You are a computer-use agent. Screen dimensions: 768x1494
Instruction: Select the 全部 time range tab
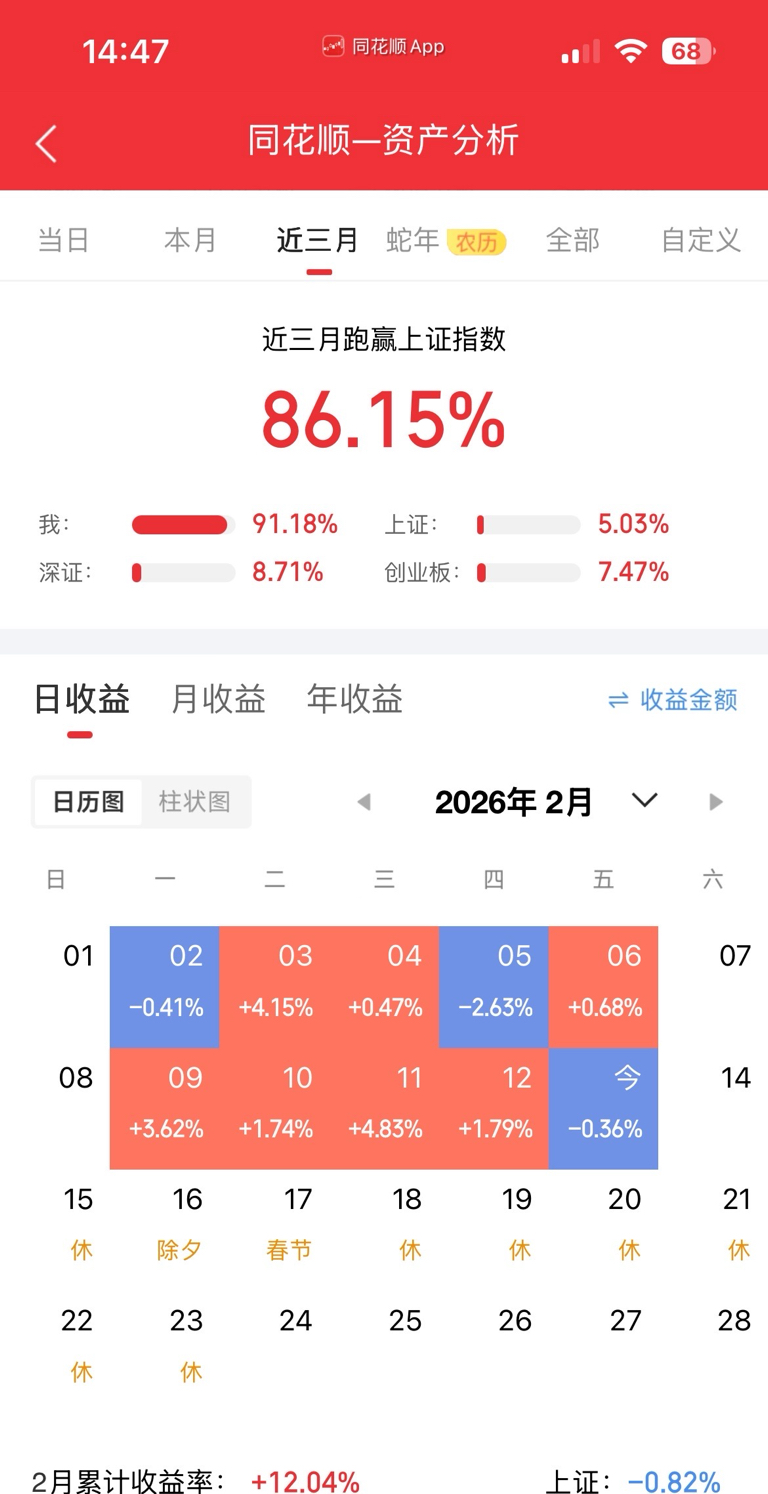[573, 240]
